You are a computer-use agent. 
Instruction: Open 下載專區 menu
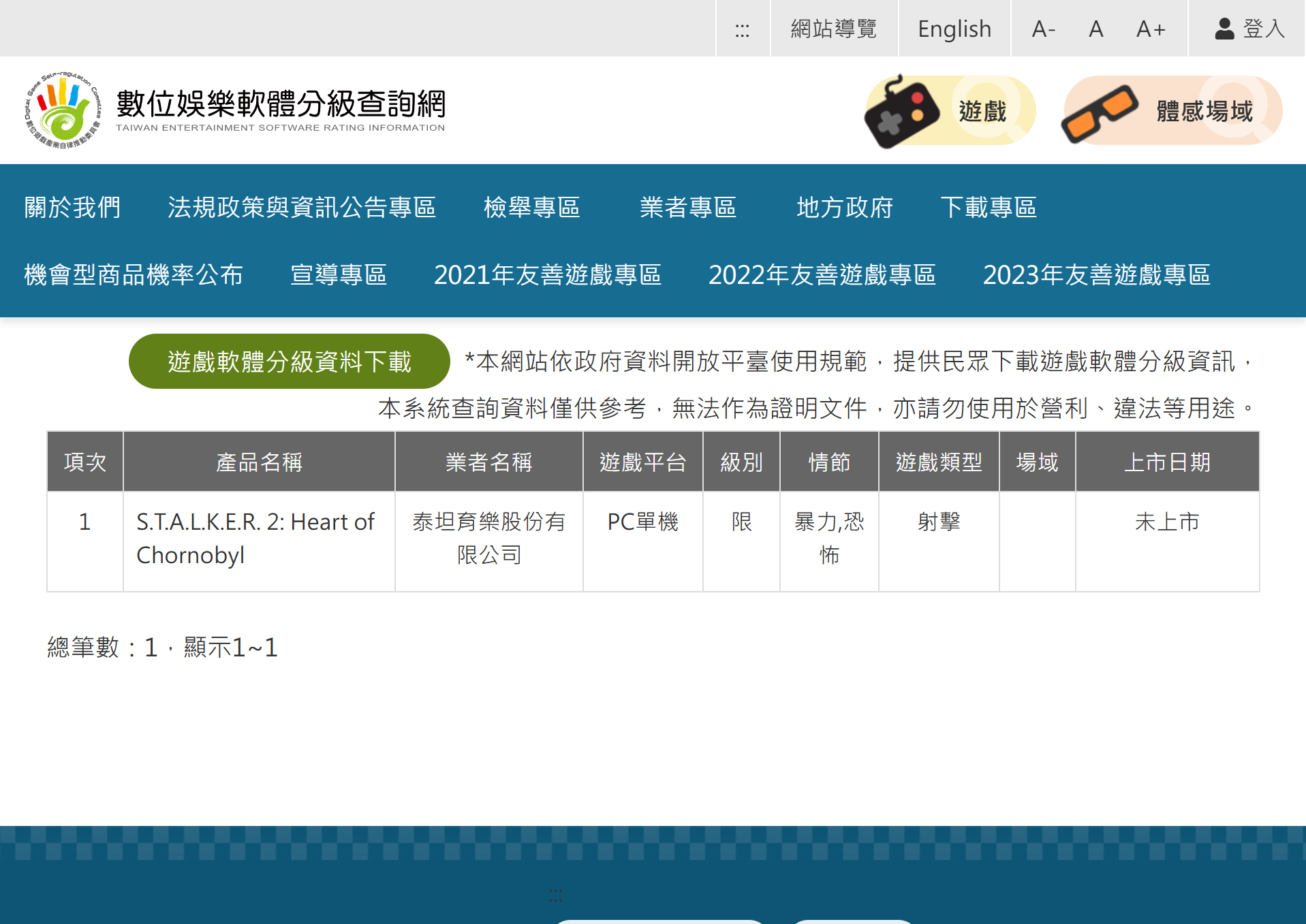989,207
